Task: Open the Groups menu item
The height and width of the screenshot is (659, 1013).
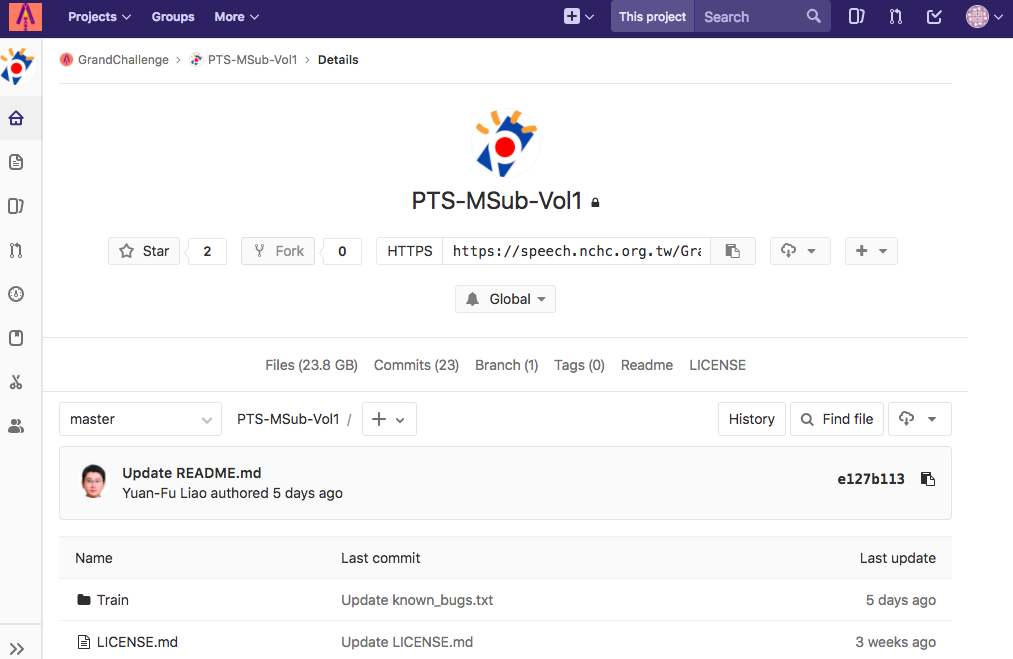Action: pos(173,16)
